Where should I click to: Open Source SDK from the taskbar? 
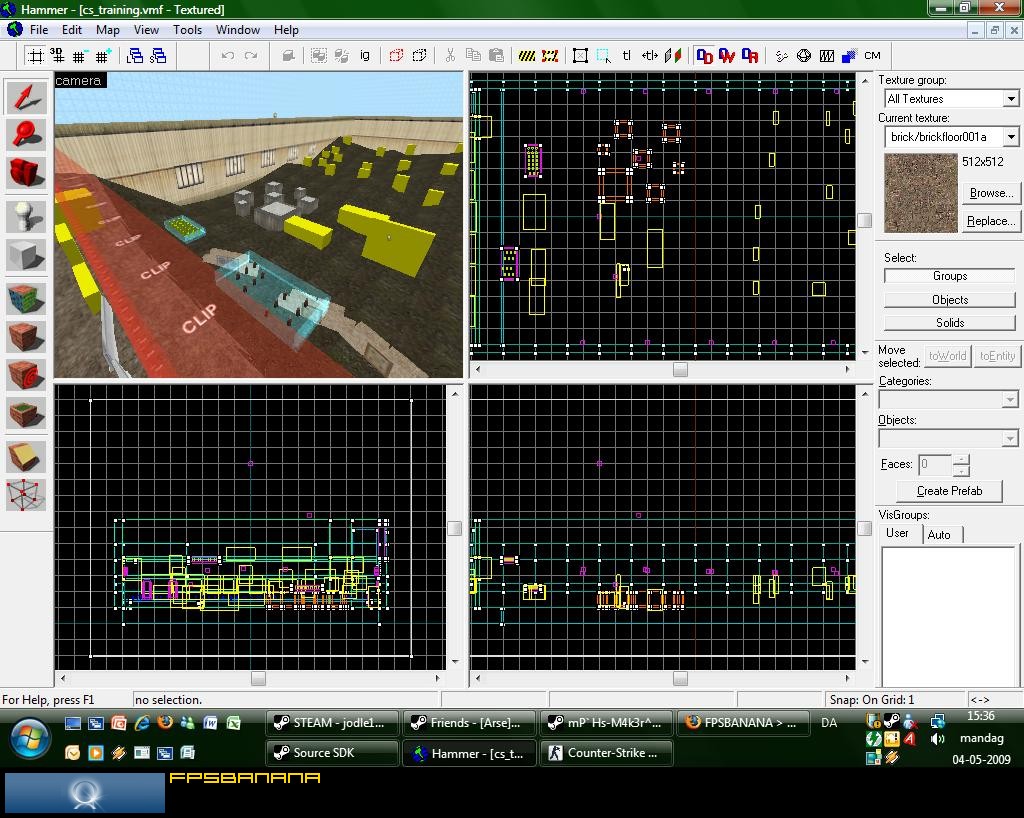point(332,753)
